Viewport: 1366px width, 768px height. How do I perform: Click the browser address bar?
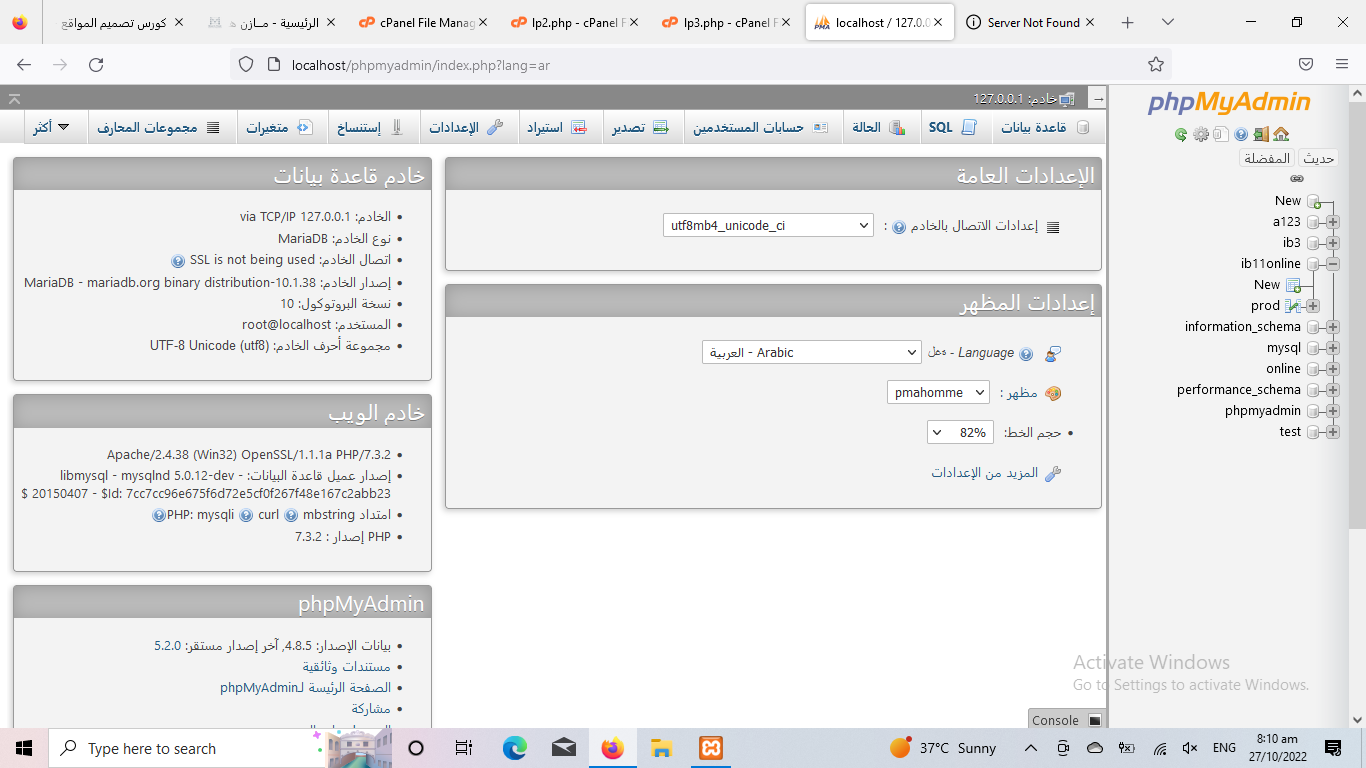(700, 65)
